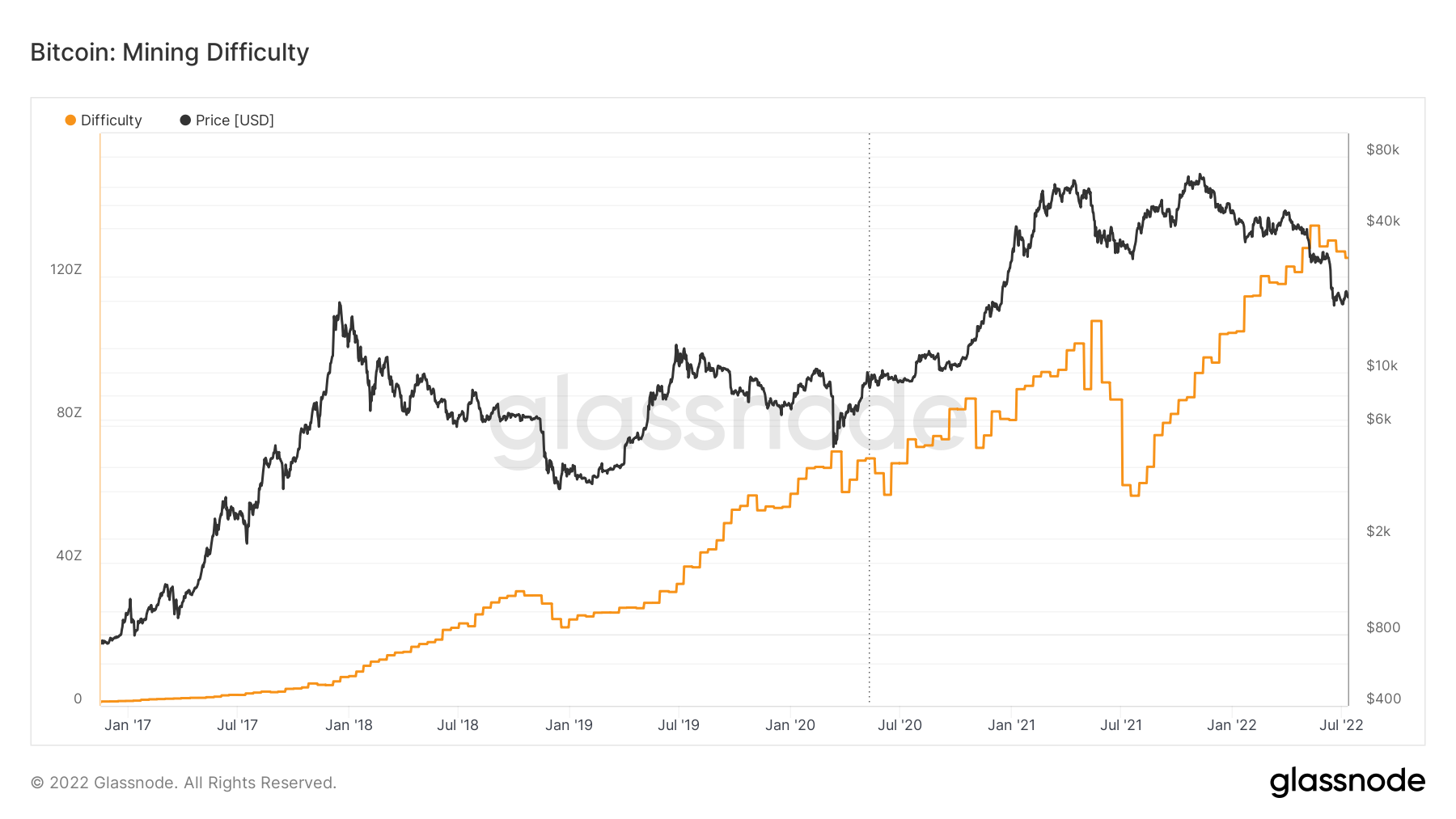1456x819 pixels.
Task: Select the Jan '17 x-axis label
Action: click(x=128, y=725)
